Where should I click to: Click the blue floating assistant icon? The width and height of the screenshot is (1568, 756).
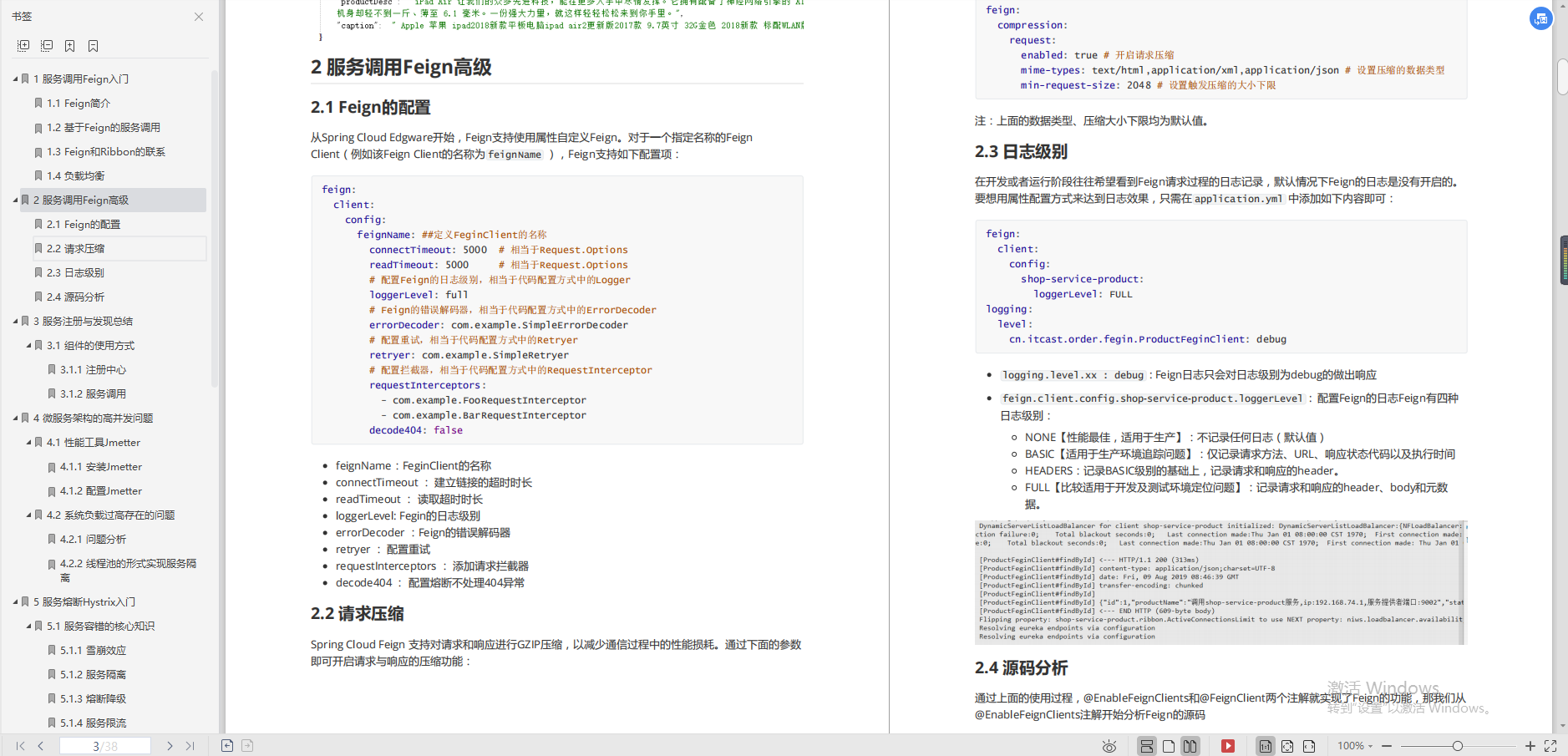tap(1541, 18)
